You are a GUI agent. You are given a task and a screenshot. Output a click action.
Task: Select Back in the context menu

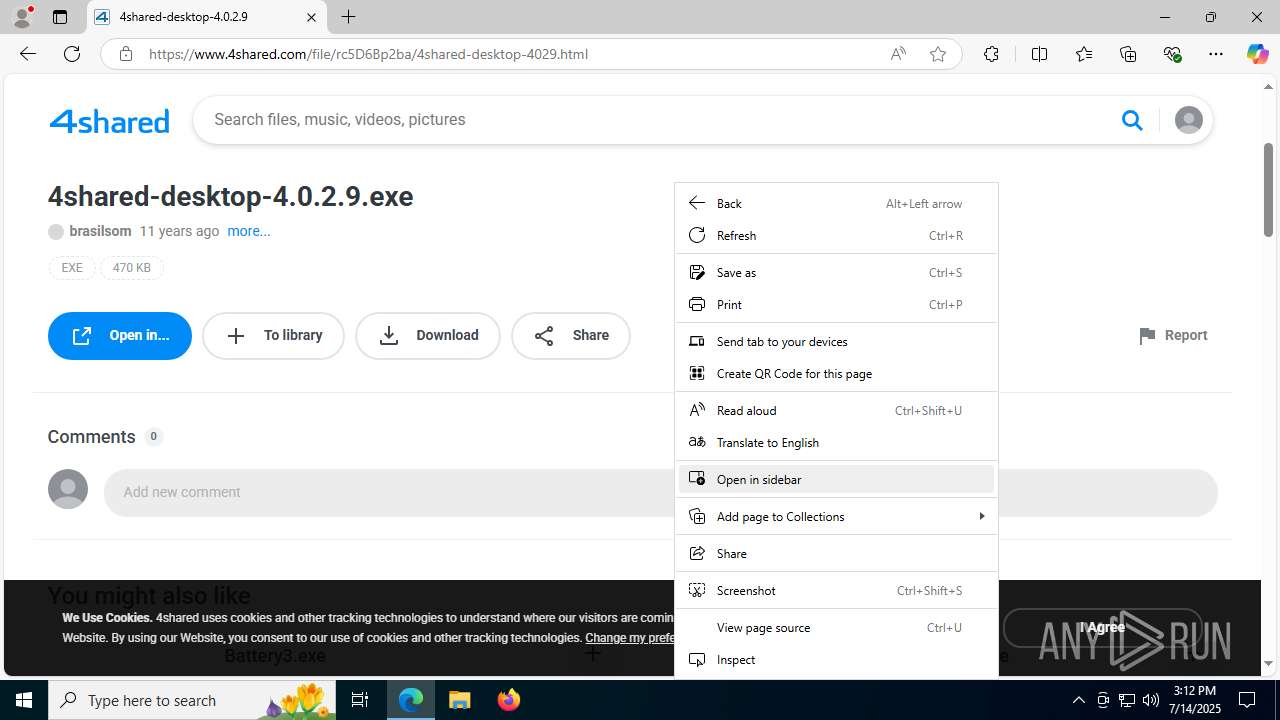tap(836, 203)
